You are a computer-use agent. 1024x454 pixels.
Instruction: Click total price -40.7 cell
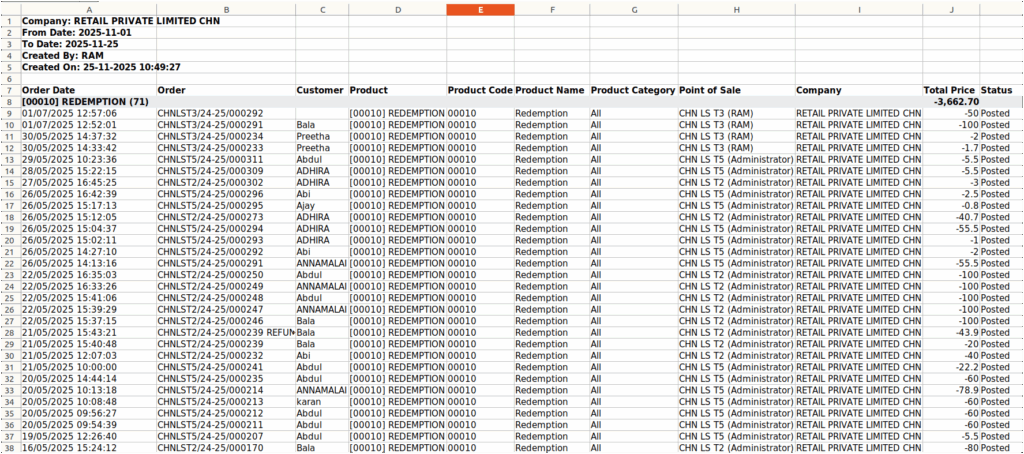click(951, 217)
